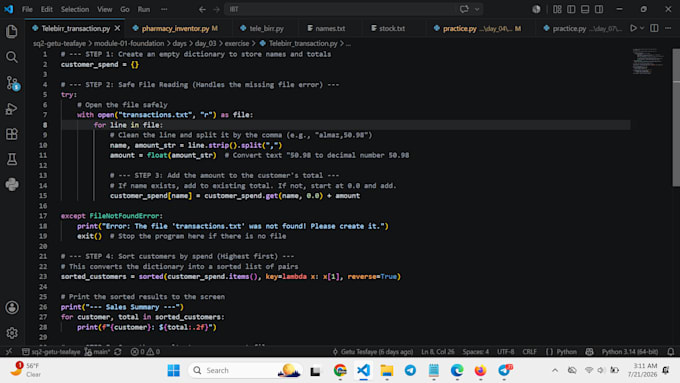Open the remote window indicator in status bar
The image size is (680, 383).
pyautogui.click(x=9, y=352)
